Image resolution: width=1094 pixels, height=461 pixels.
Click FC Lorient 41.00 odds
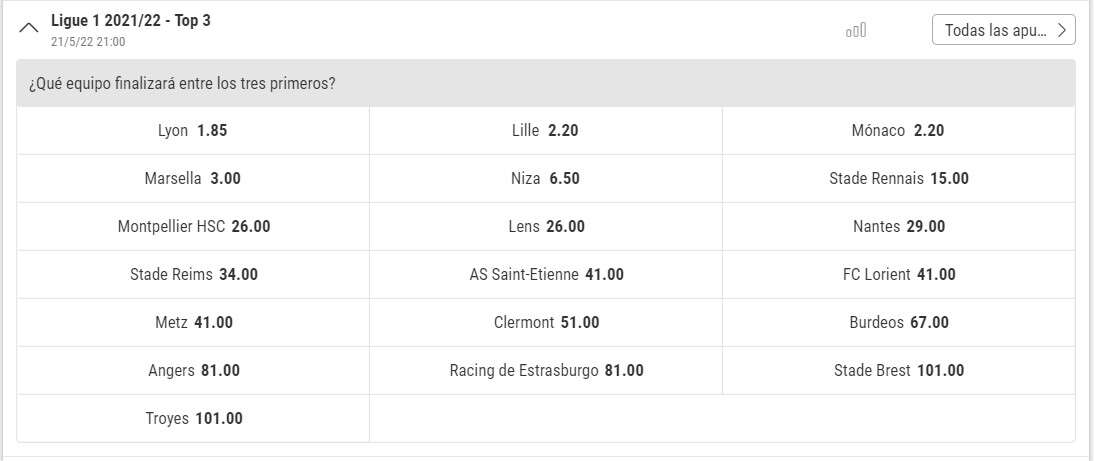pyautogui.click(x=898, y=275)
